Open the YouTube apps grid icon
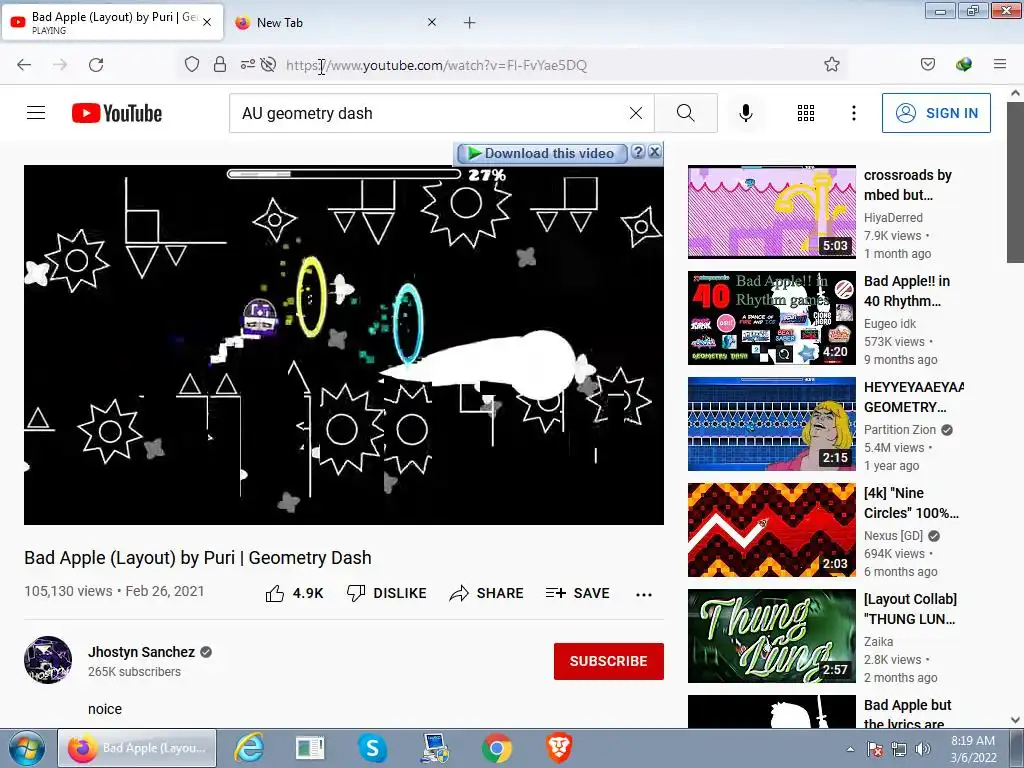The image size is (1024, 768). [x=805, y=113]
